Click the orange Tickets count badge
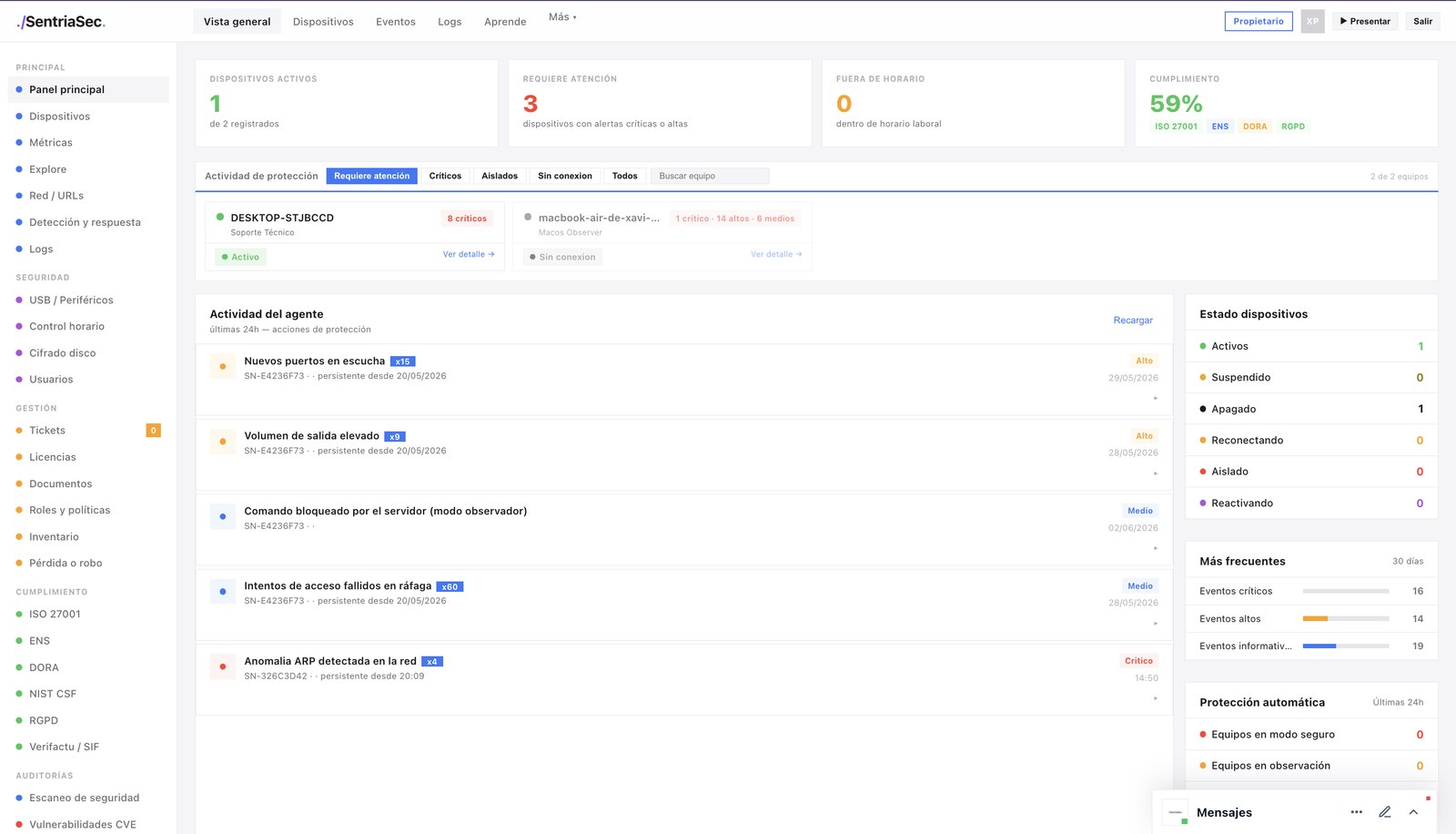The image size is (1456, 834). (x=154, y=431)
